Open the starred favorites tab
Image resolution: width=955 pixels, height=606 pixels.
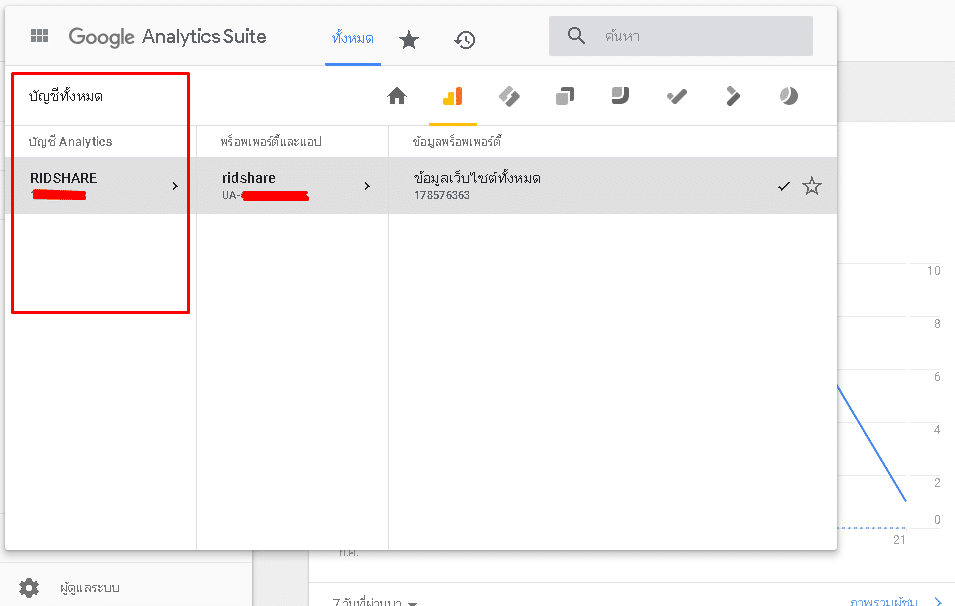pyautogui.click(x=409, y=40)
